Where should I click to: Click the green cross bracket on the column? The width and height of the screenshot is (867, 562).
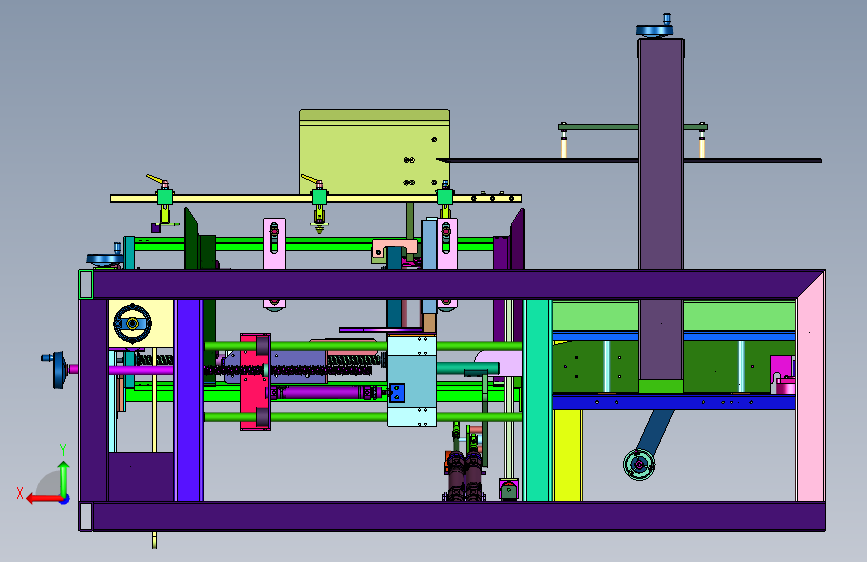click(633, 127)
